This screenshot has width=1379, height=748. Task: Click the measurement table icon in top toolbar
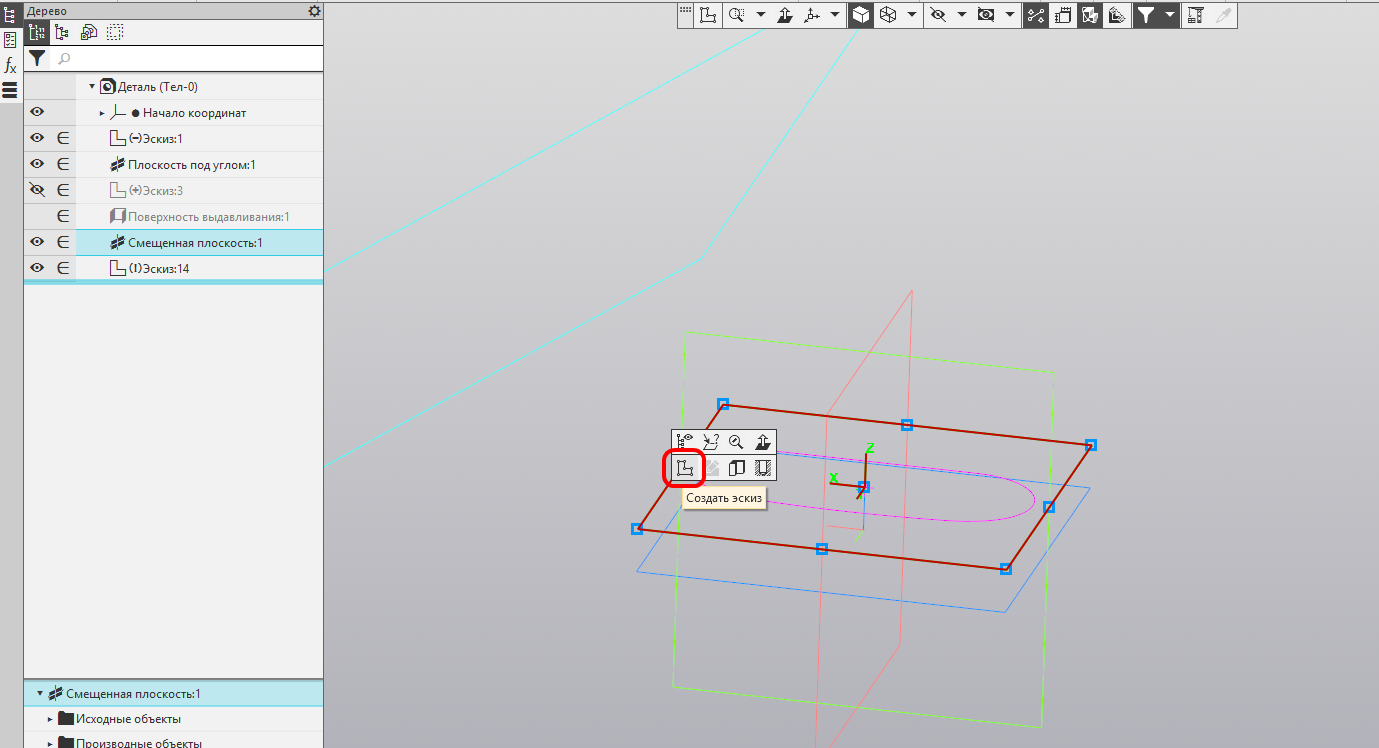pyautogui.click(x=1195, y=15)
